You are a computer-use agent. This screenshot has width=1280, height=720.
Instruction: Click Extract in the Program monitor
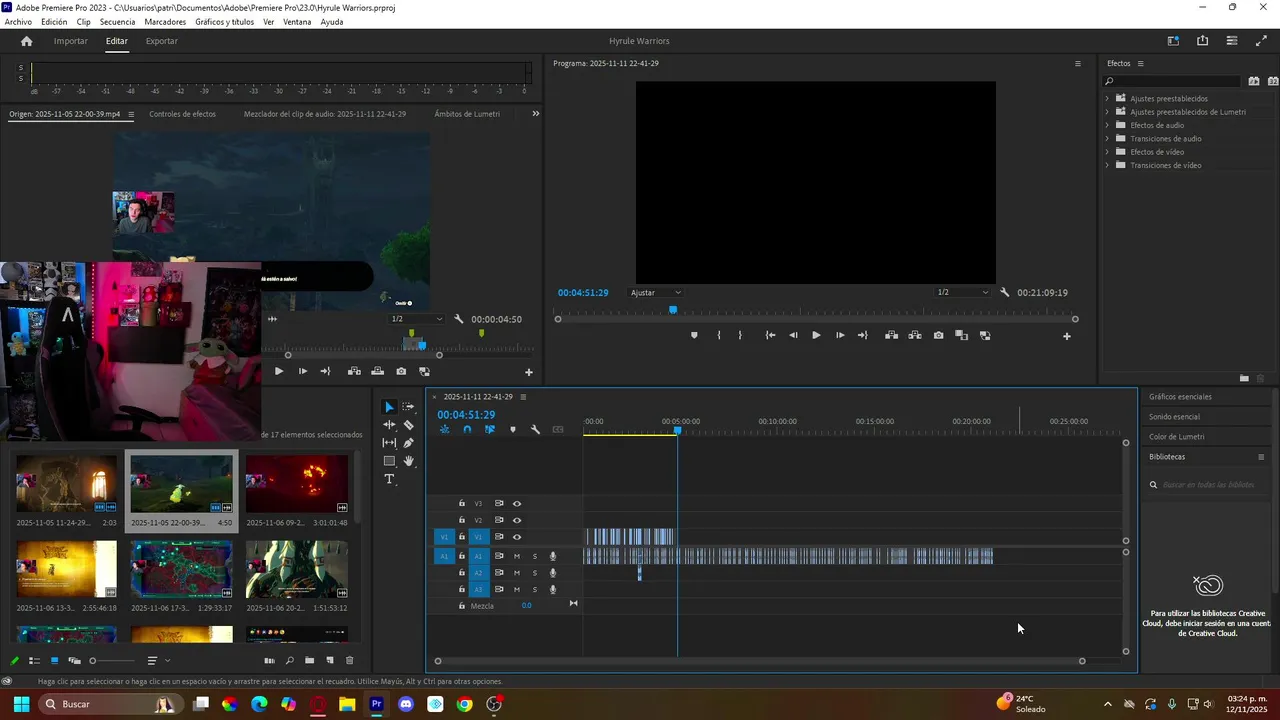[x=915, y=336]
